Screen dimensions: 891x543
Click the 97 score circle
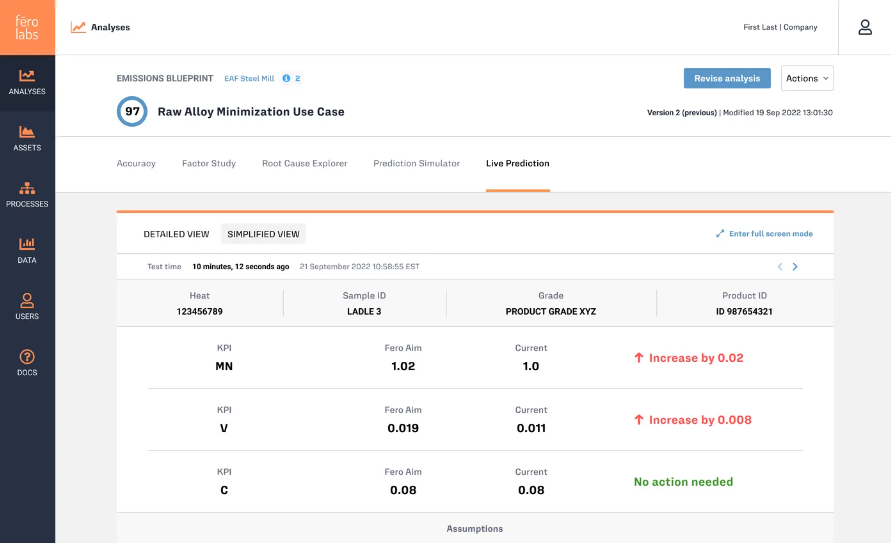(x=132, y=111)
